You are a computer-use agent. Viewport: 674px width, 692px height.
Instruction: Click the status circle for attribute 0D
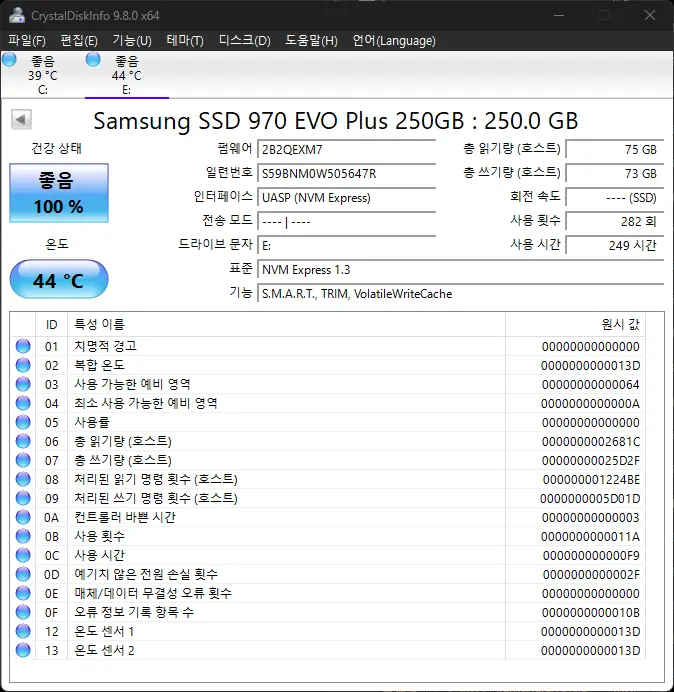[23, 574]
